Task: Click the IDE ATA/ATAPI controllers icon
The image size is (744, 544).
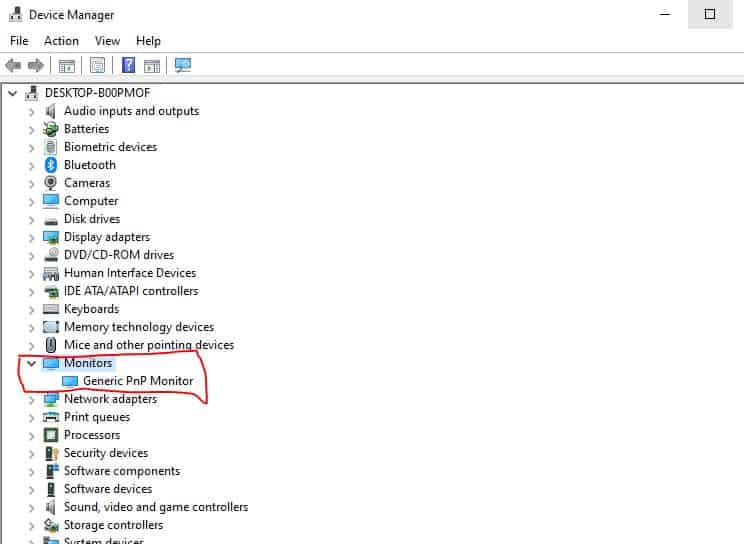Action: click(51, 291)
